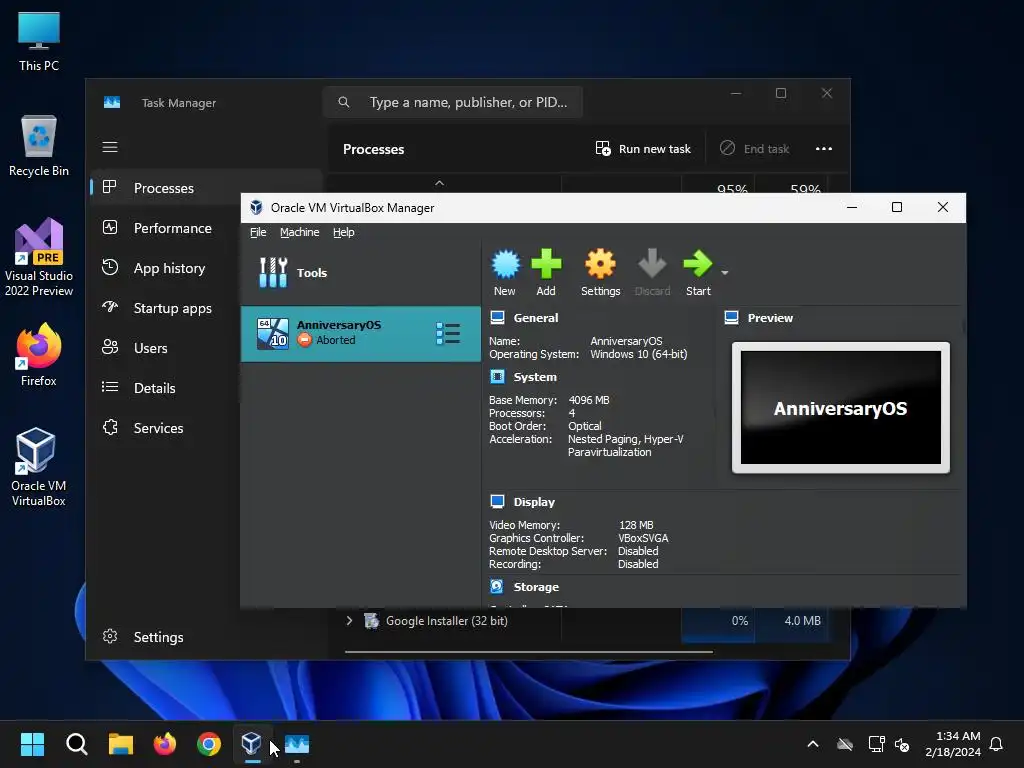Open the notifications bell
The image size is (1024, 768).
(x=996, y=744)
